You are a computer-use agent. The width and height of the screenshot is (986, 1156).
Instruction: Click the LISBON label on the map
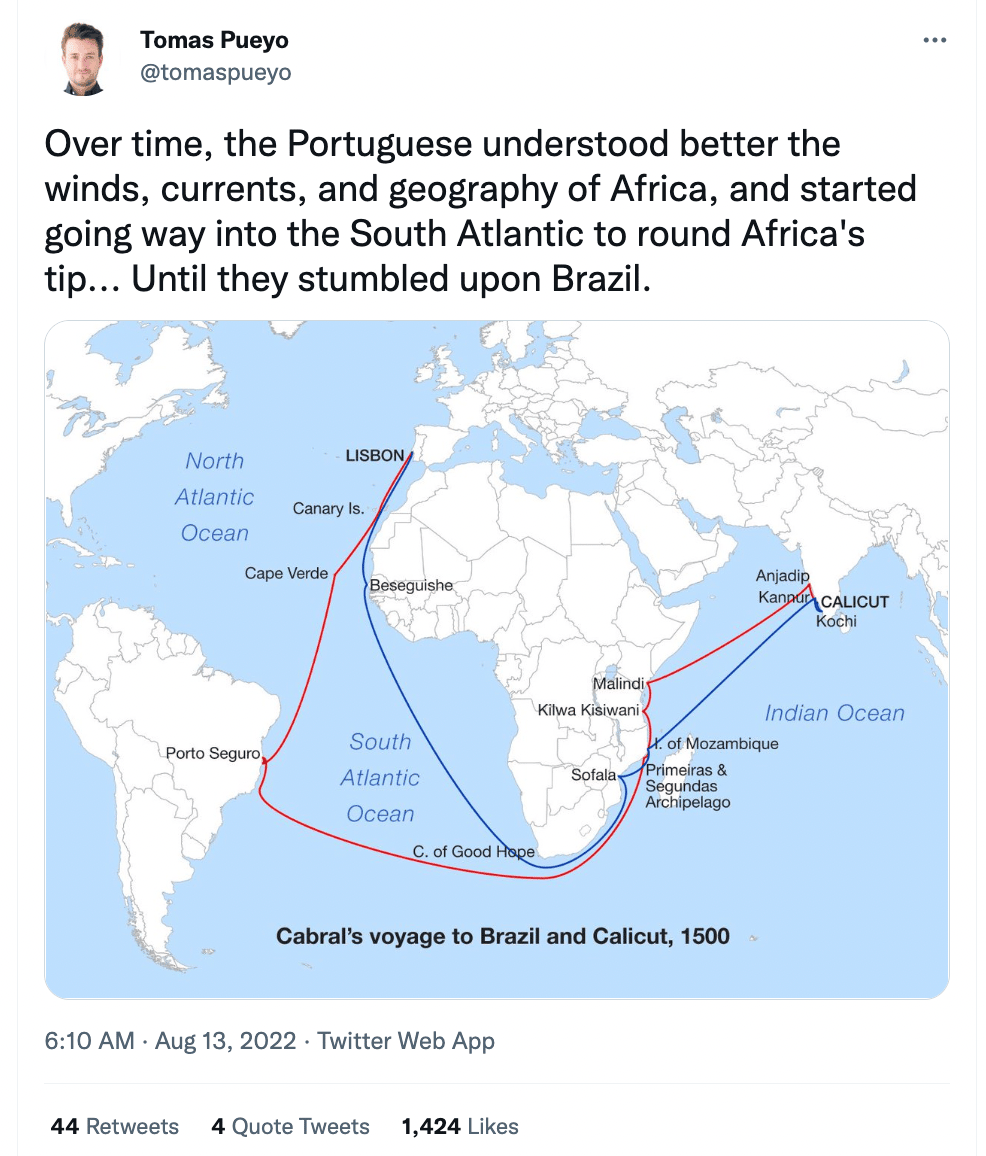click(x=375, y=456)
